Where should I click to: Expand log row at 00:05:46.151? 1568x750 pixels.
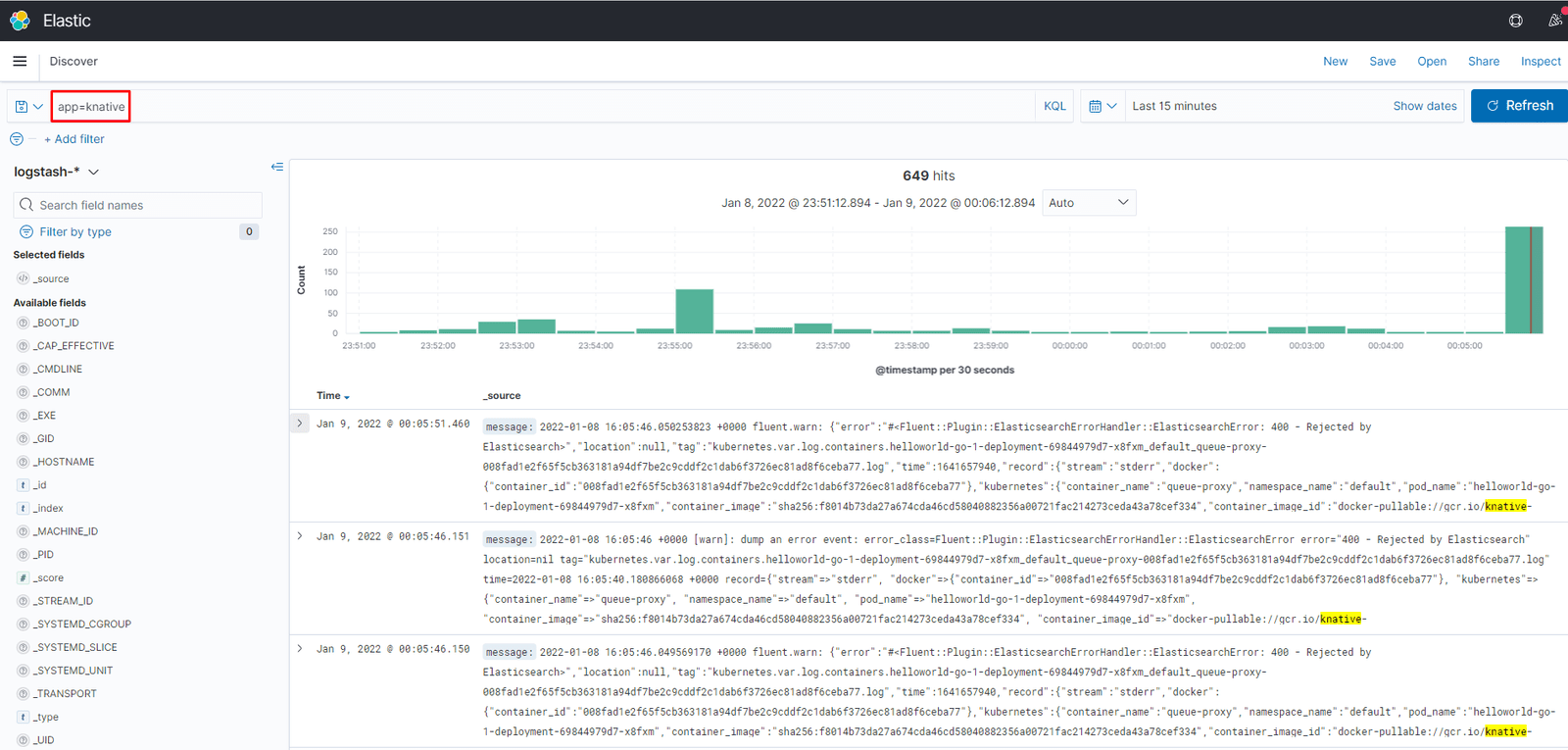300,536
